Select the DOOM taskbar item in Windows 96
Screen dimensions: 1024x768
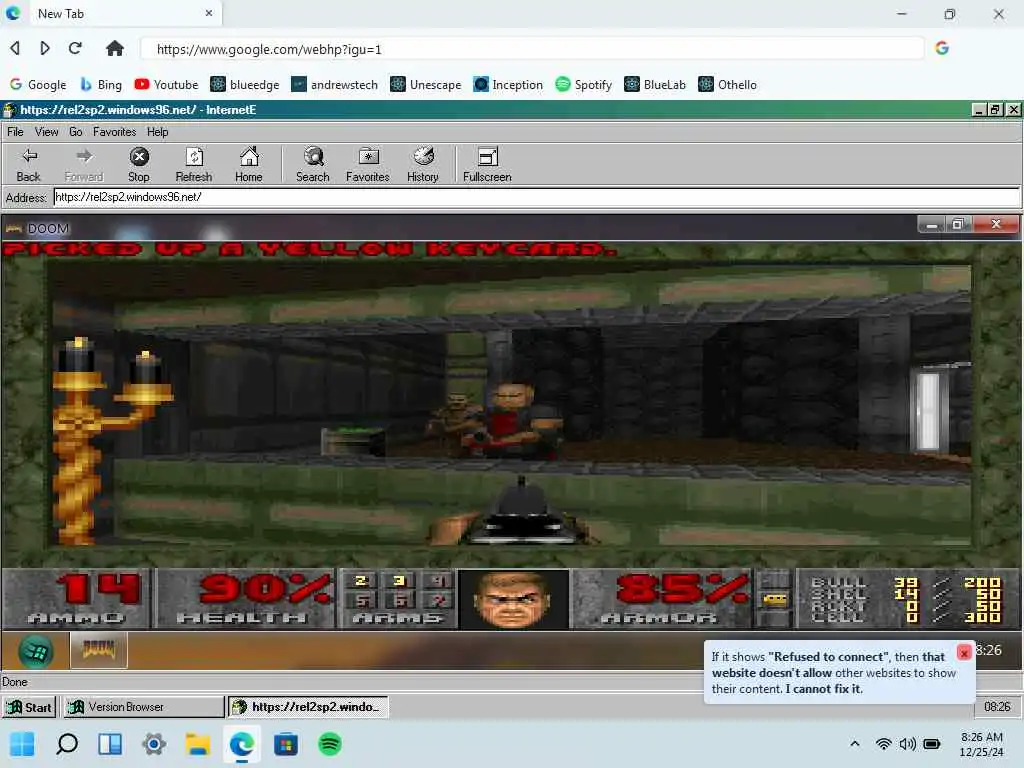pos(99,650)
